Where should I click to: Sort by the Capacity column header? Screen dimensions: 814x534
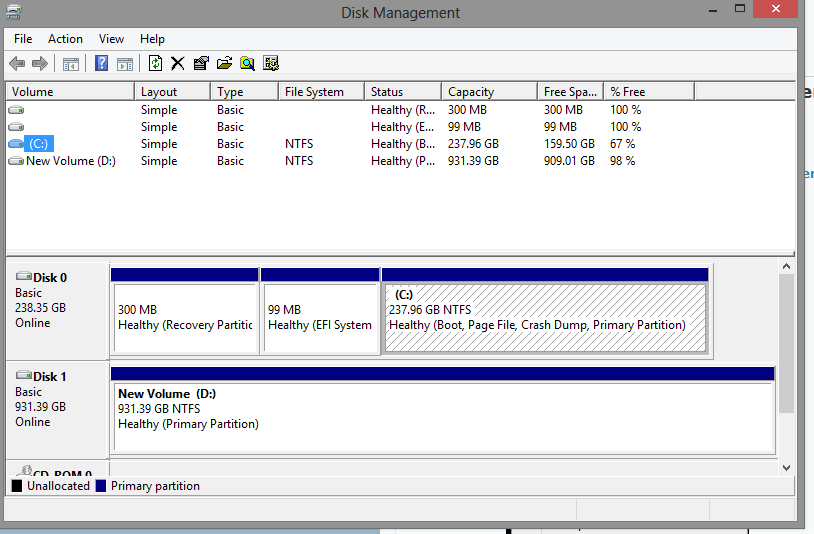(x=490, y=92)
